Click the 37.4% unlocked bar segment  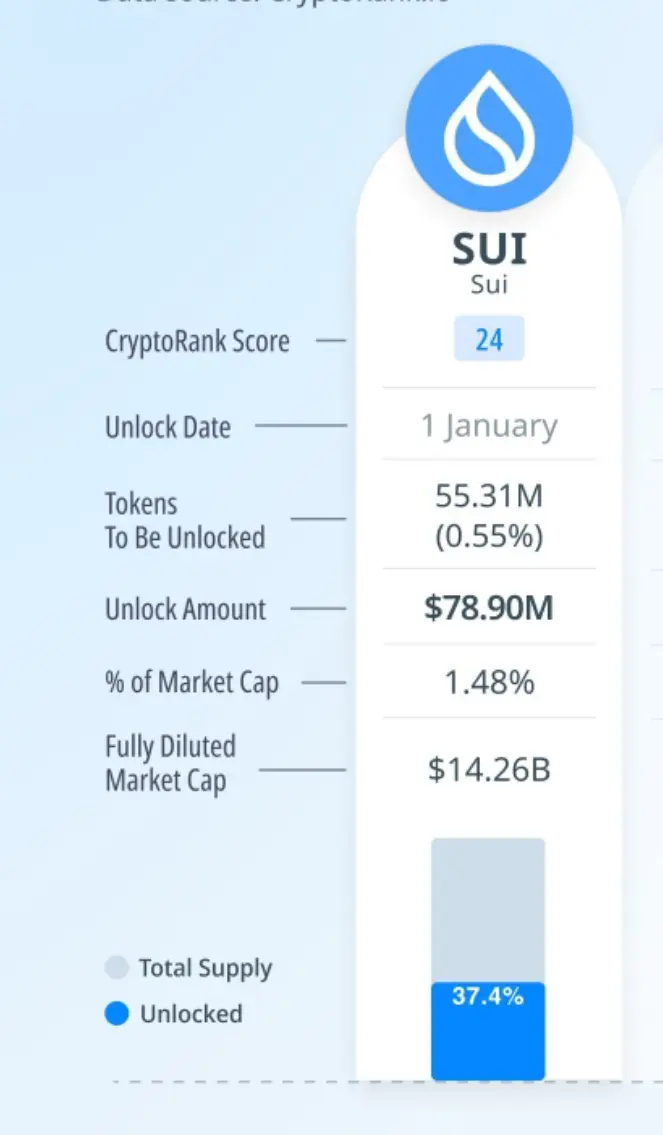pyautogui.click(x=489, y=1031)
